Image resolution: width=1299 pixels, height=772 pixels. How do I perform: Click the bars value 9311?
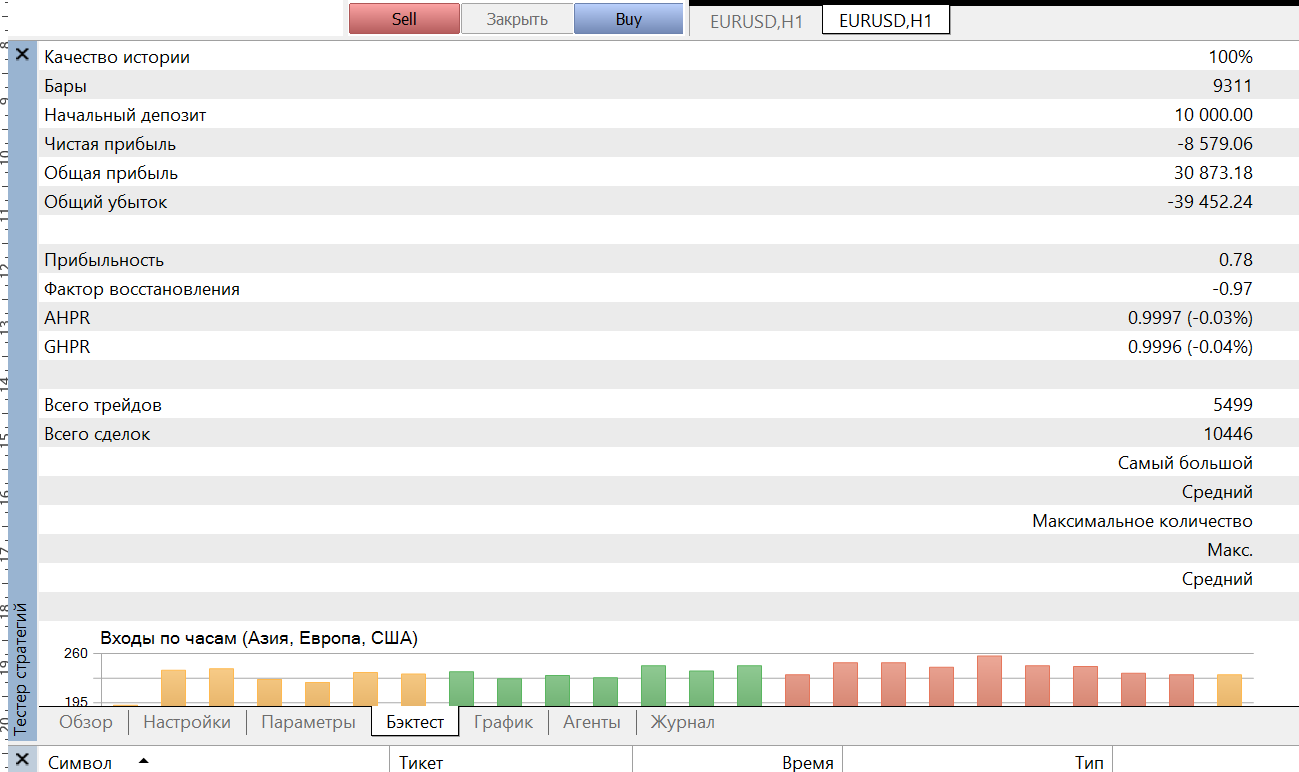point(1234,86)
